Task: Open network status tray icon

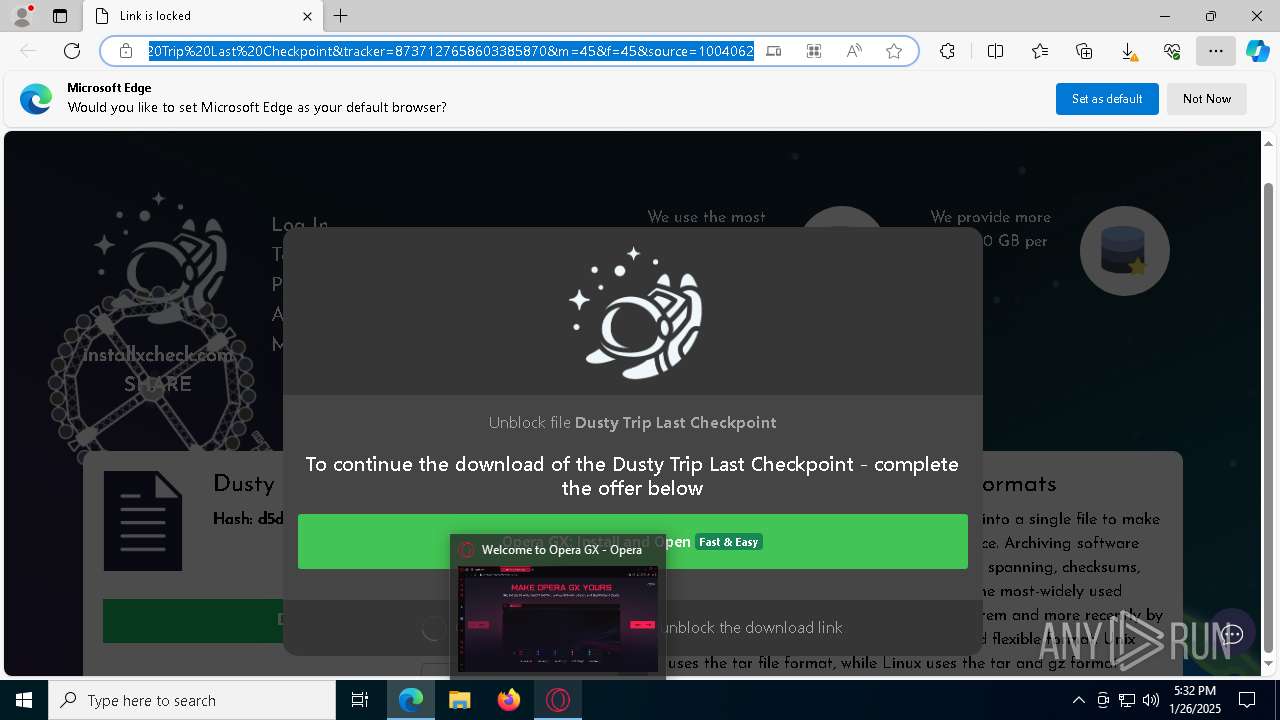Action: click(1127, 700)
